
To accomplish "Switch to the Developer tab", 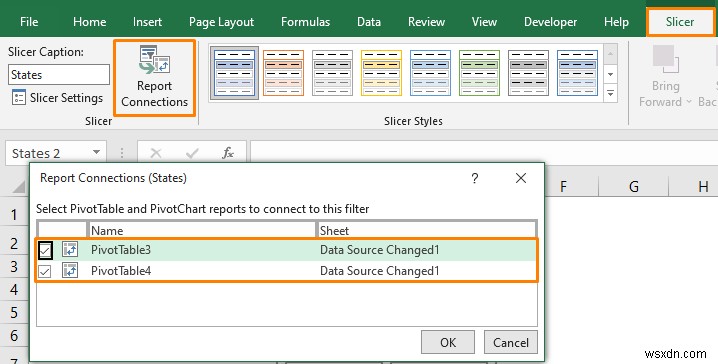I will click(x=550, y=22).
